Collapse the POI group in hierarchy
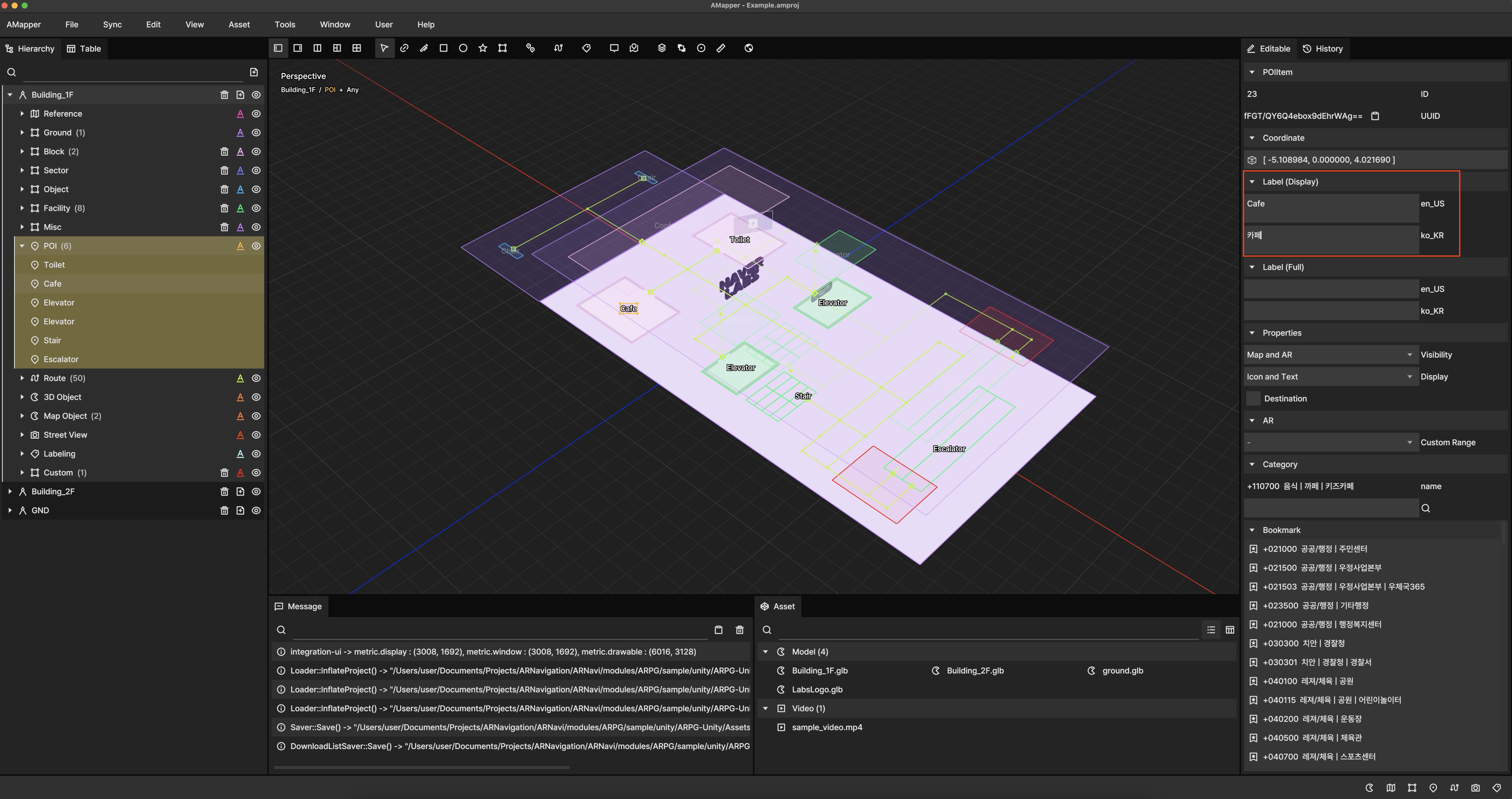 pos(22,246)
